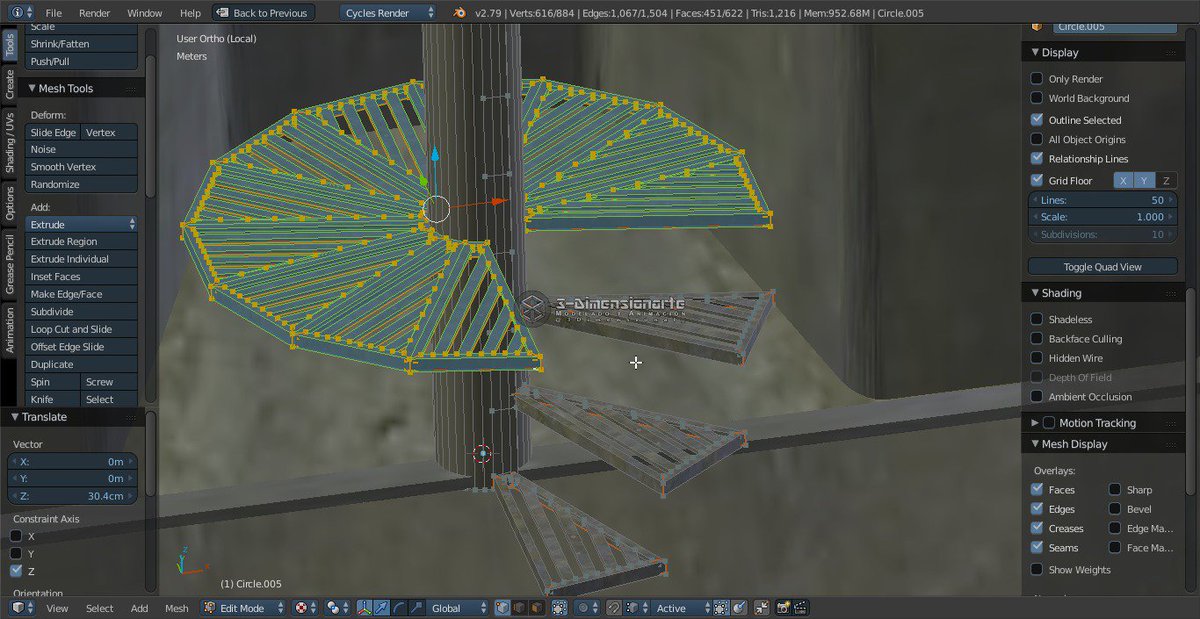Toggle the grid floor Z axis button
Viewport: 1200px width, 619px height.
click(x=1166, y=180)
